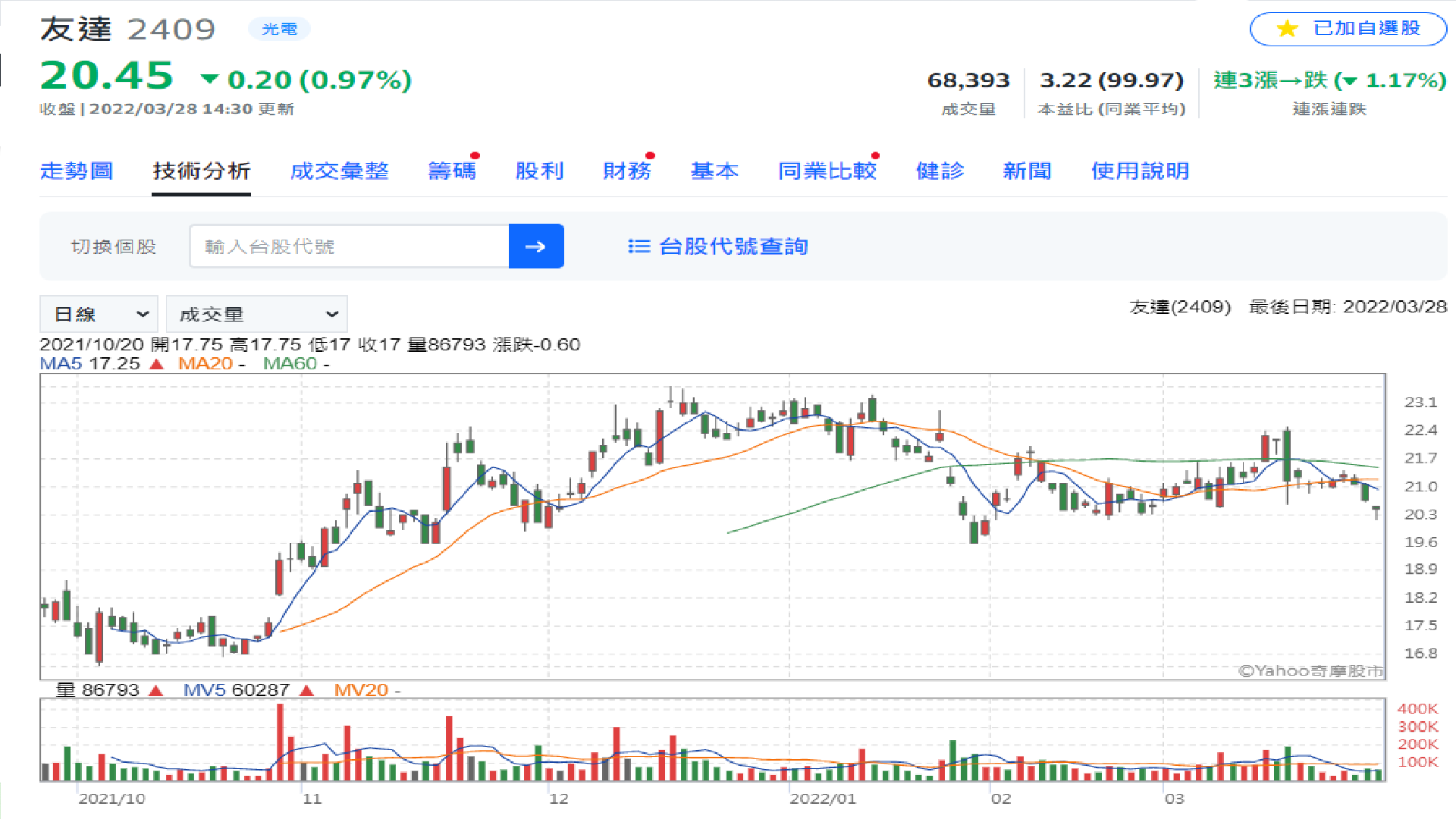Toggle the 已加自選股 watchlist button
The width and height of the screenshot is (1456, 819).
pos(1348,29)
